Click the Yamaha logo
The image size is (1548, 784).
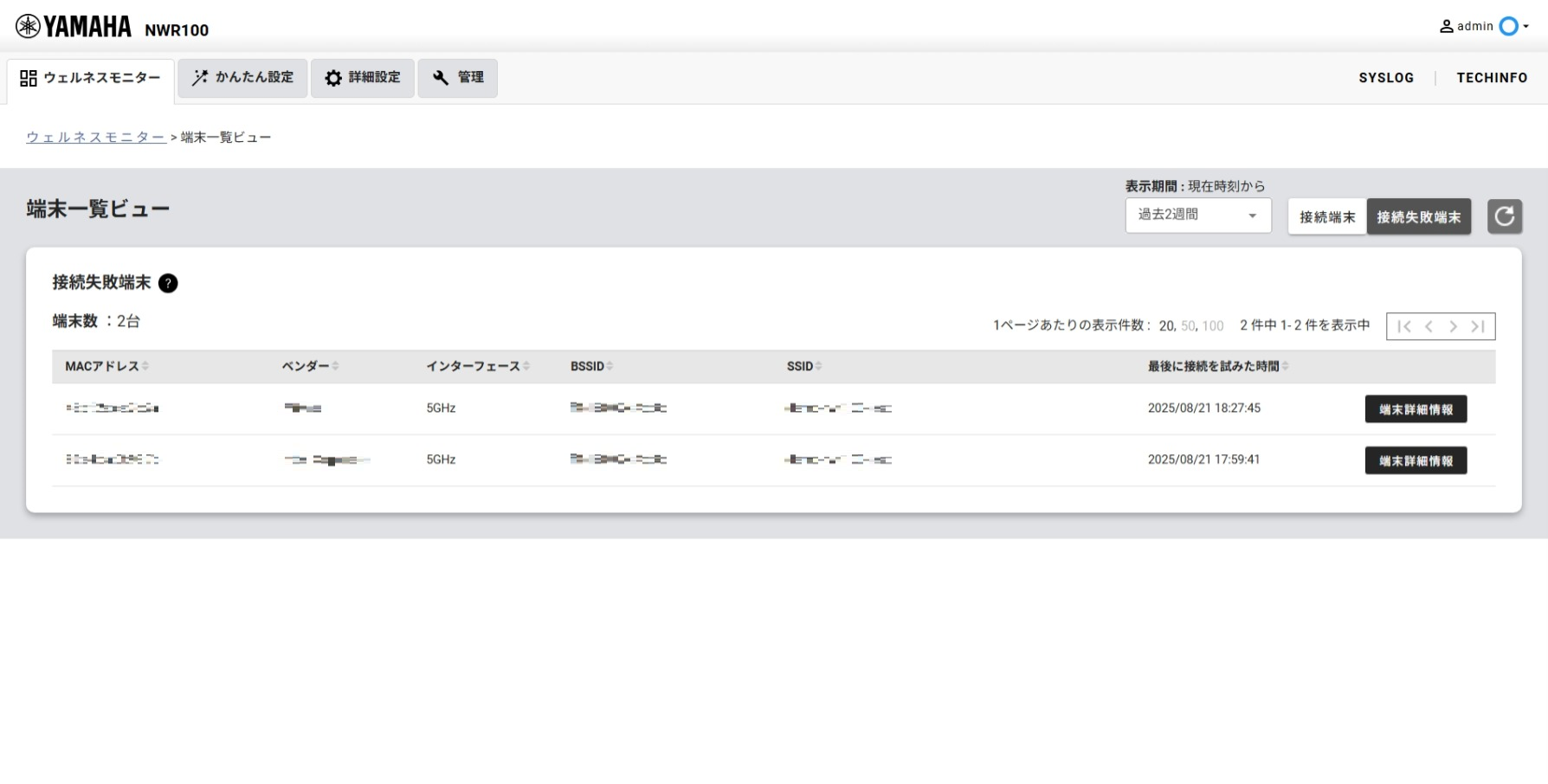[x=74, y=27]
